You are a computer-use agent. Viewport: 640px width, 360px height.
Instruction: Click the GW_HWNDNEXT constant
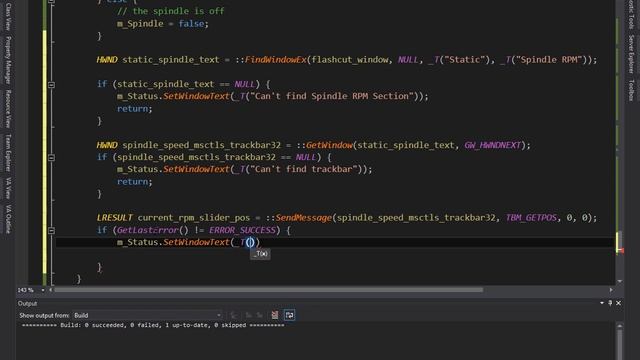tap(493, 145)
